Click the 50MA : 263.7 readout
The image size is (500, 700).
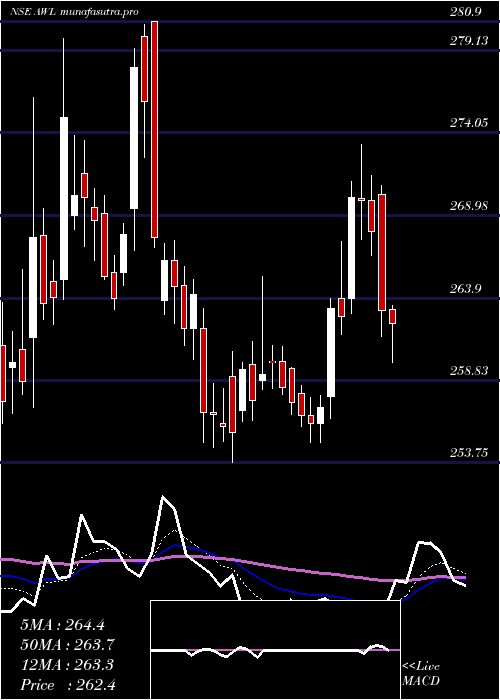[67, 645]
